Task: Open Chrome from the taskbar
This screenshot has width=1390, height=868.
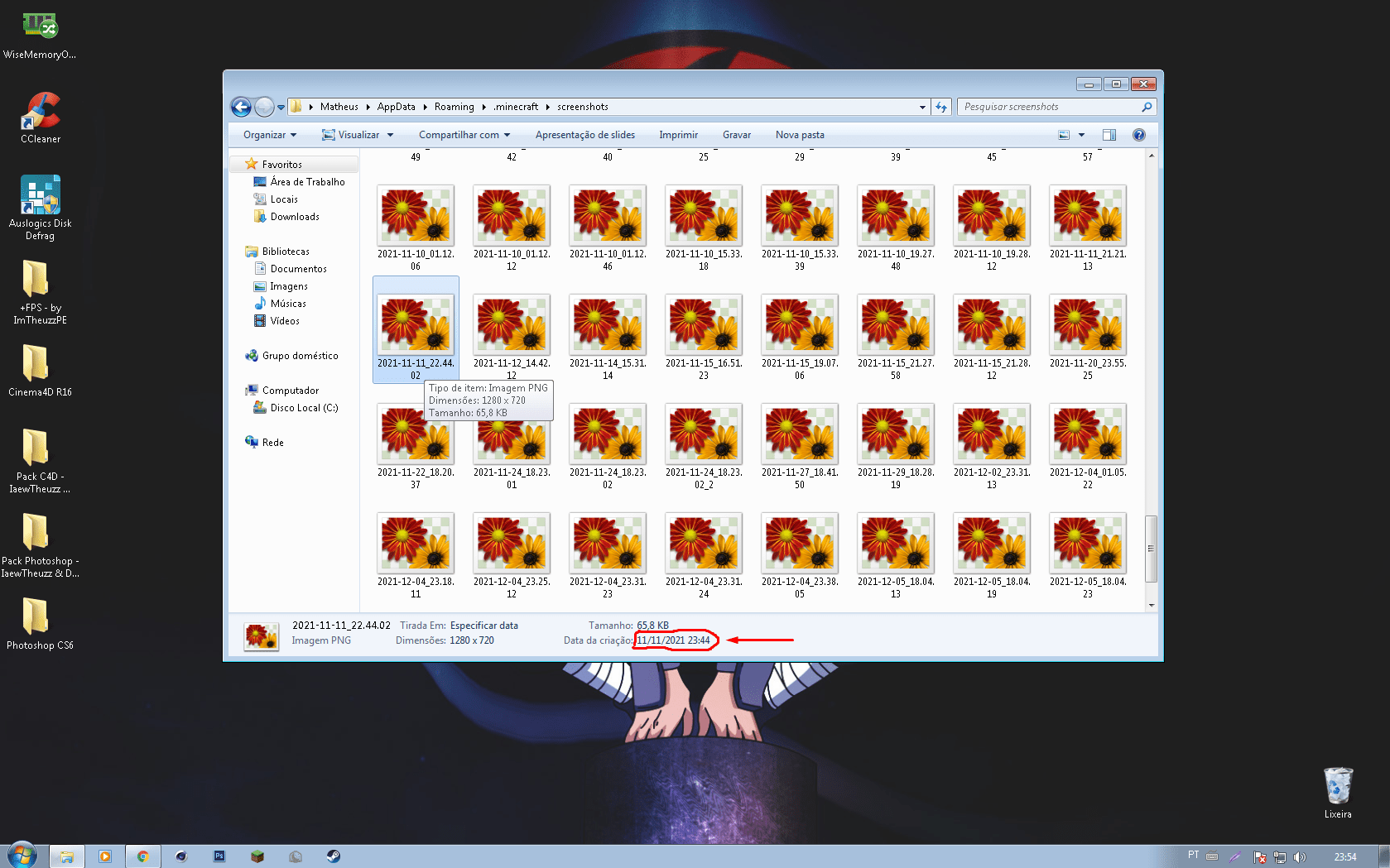Action: 143,856
